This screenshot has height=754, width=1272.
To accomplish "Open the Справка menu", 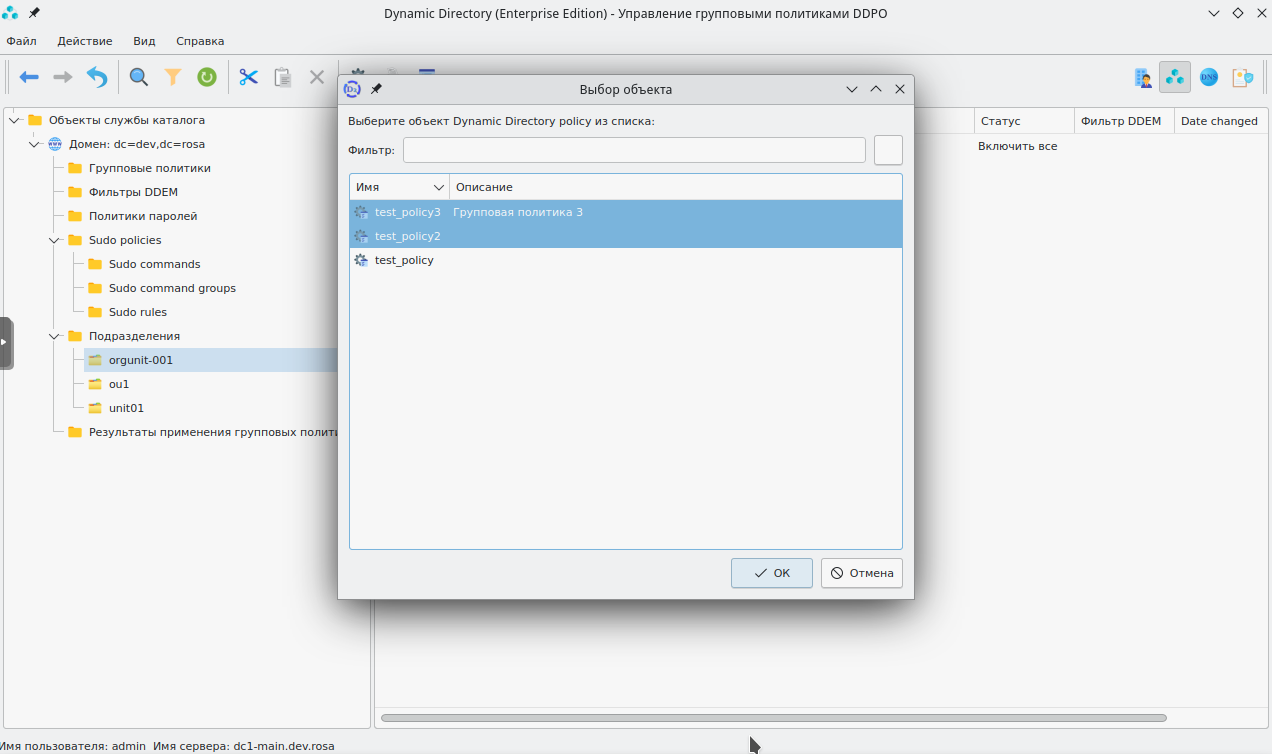I will 200,41.
